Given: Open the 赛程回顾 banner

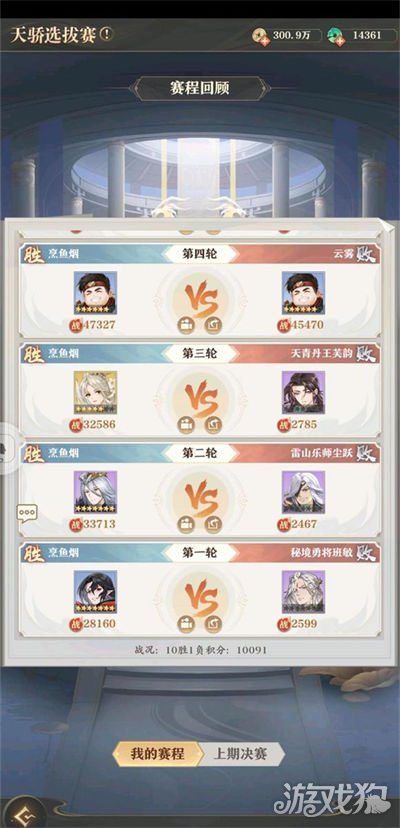Looking at the screenshot, I should 200,88.
